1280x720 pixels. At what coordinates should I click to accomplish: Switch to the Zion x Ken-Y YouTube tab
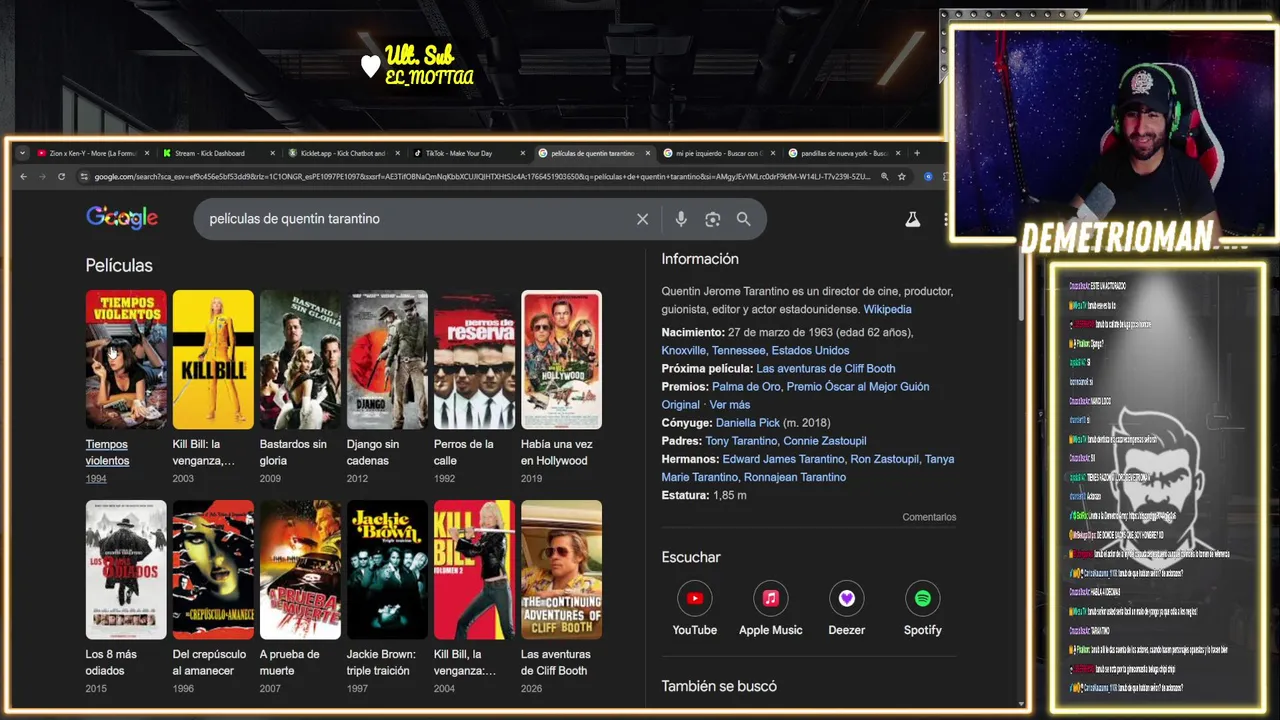92,153
